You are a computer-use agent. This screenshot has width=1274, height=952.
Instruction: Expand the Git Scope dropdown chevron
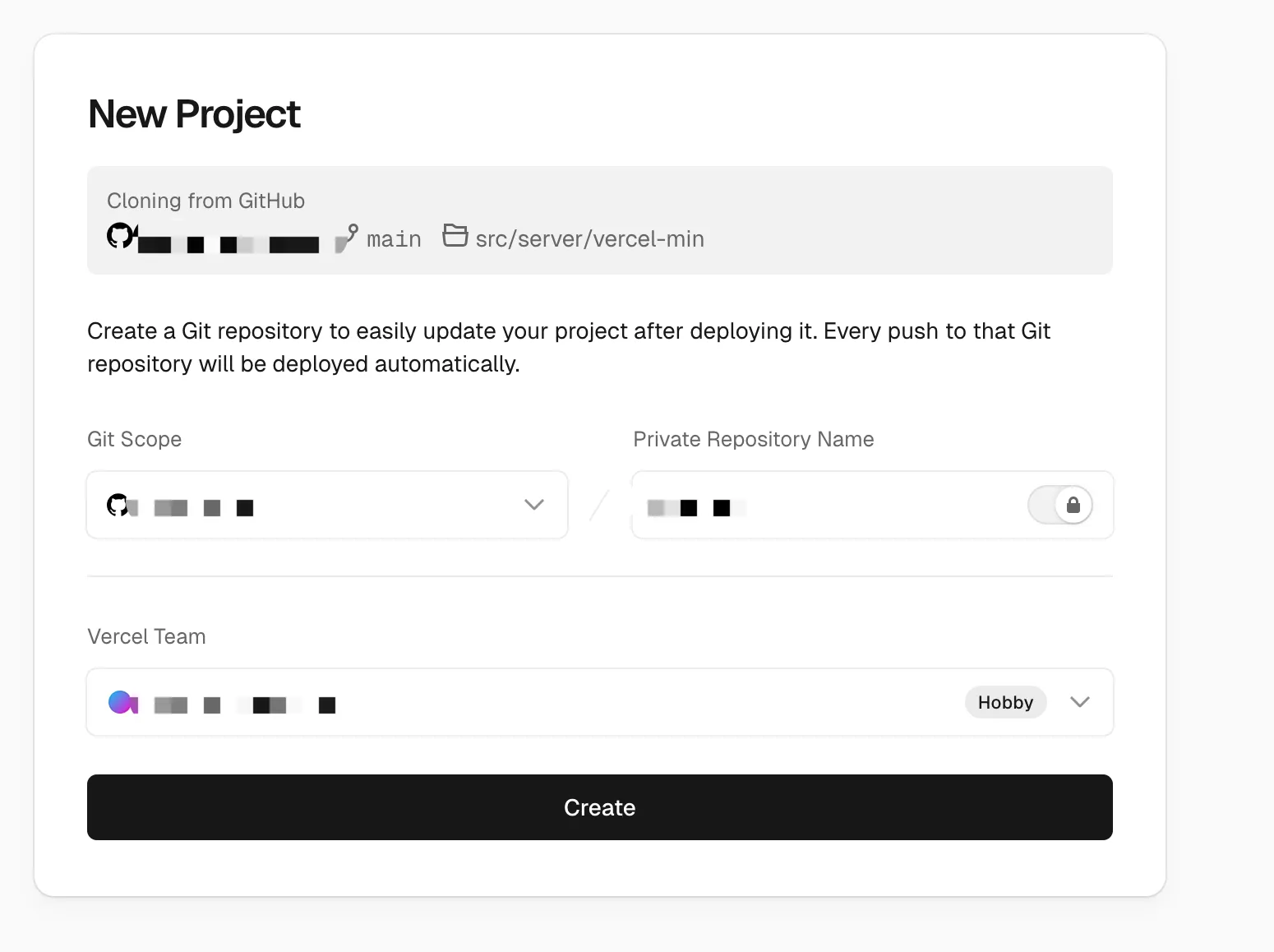click(x=534, y=505)
